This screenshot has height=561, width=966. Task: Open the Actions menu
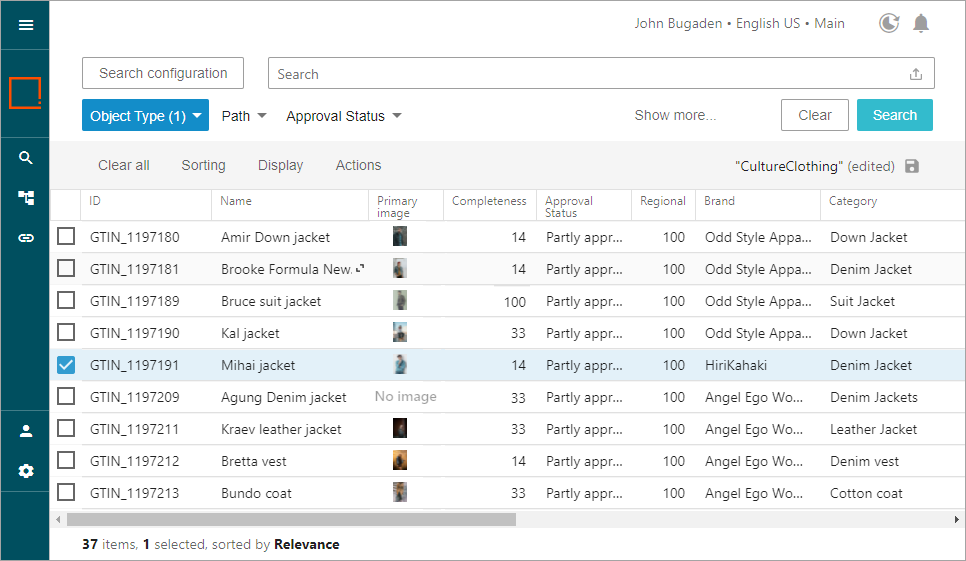pyautogui.click(x=358, y=165)
